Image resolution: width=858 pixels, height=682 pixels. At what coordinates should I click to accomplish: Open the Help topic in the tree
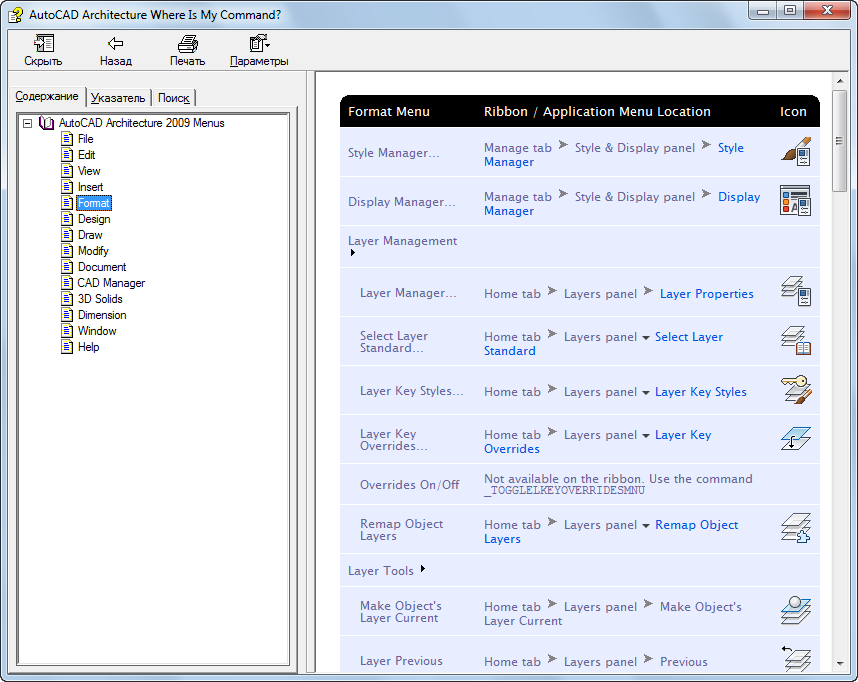coord(88,347)
